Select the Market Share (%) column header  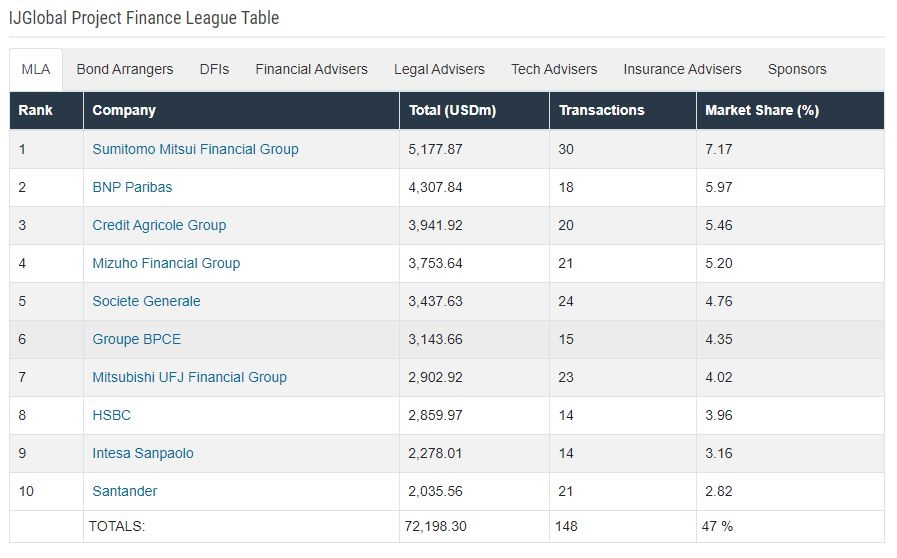[x=791, y=110]
